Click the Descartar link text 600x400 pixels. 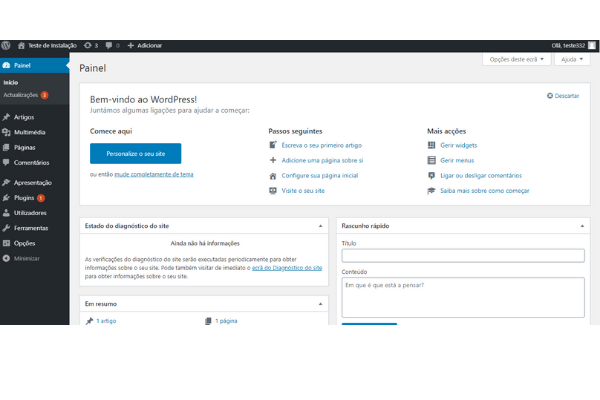(x=567, y=96)
